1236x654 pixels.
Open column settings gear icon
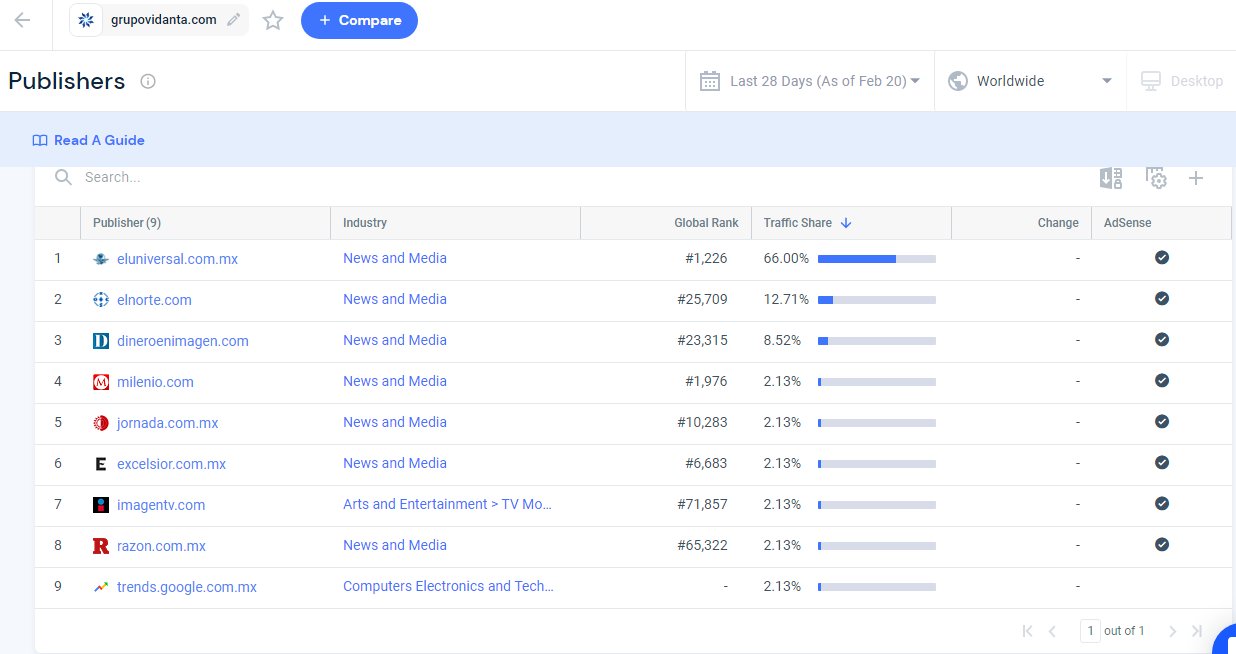click(x=1156, y=178)
